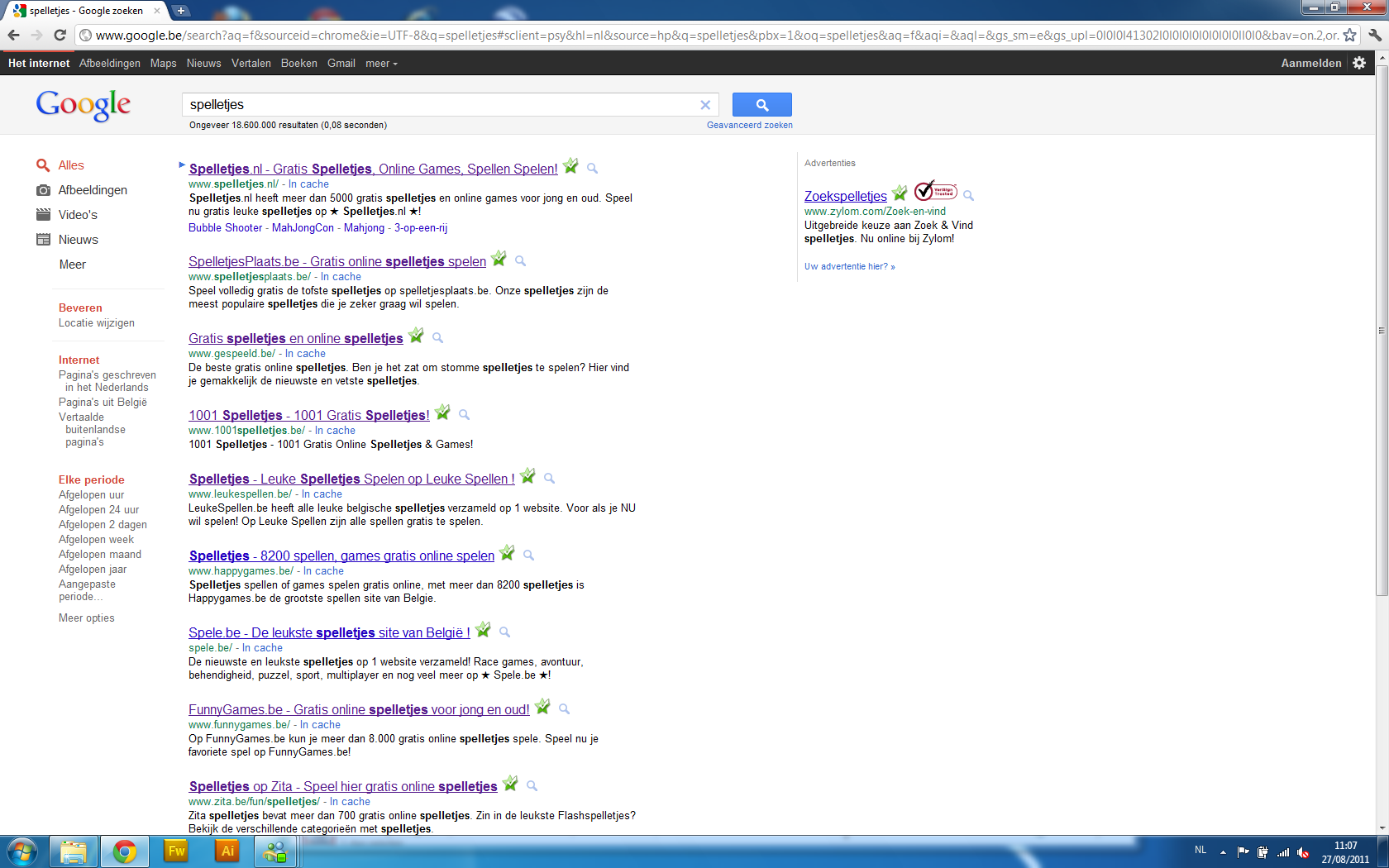Clear the search box with the X icon
1389x868 pixels.
click(x=705, y=105)
